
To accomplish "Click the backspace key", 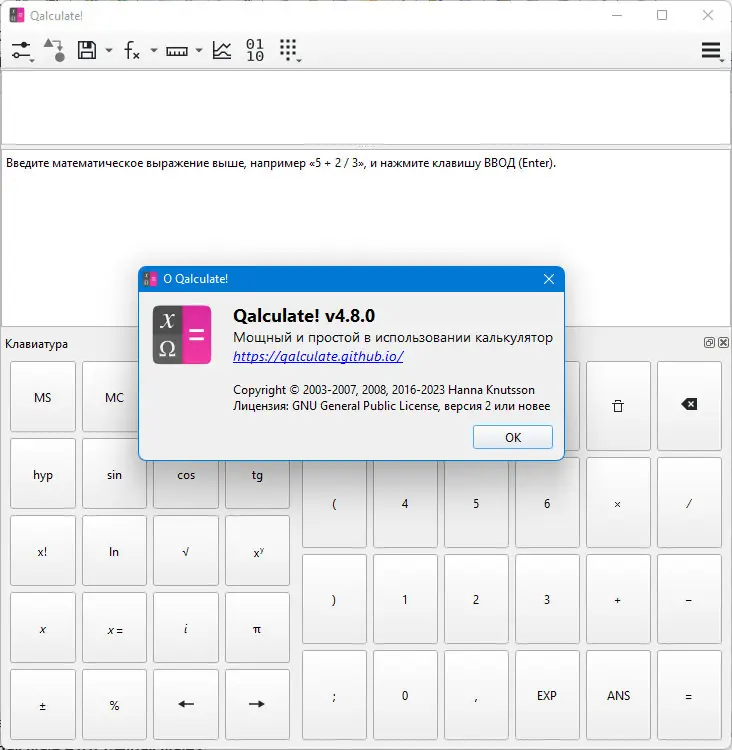I will coord(689,406).
